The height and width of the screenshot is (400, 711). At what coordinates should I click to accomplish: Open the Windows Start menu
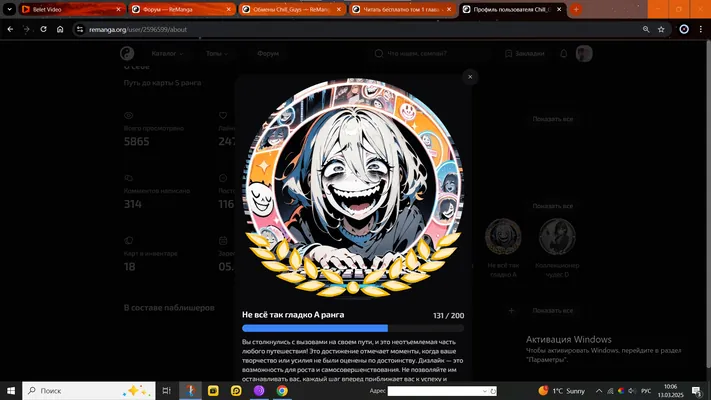pyautogui.click(x=11, y=390)
